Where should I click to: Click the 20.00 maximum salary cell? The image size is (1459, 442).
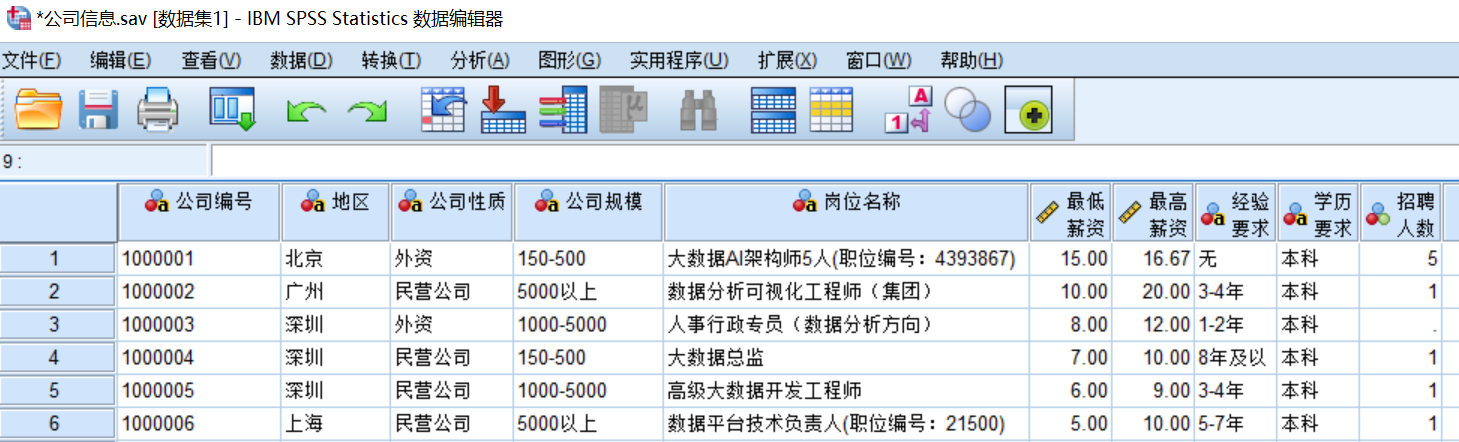[x=1153, y=292]
